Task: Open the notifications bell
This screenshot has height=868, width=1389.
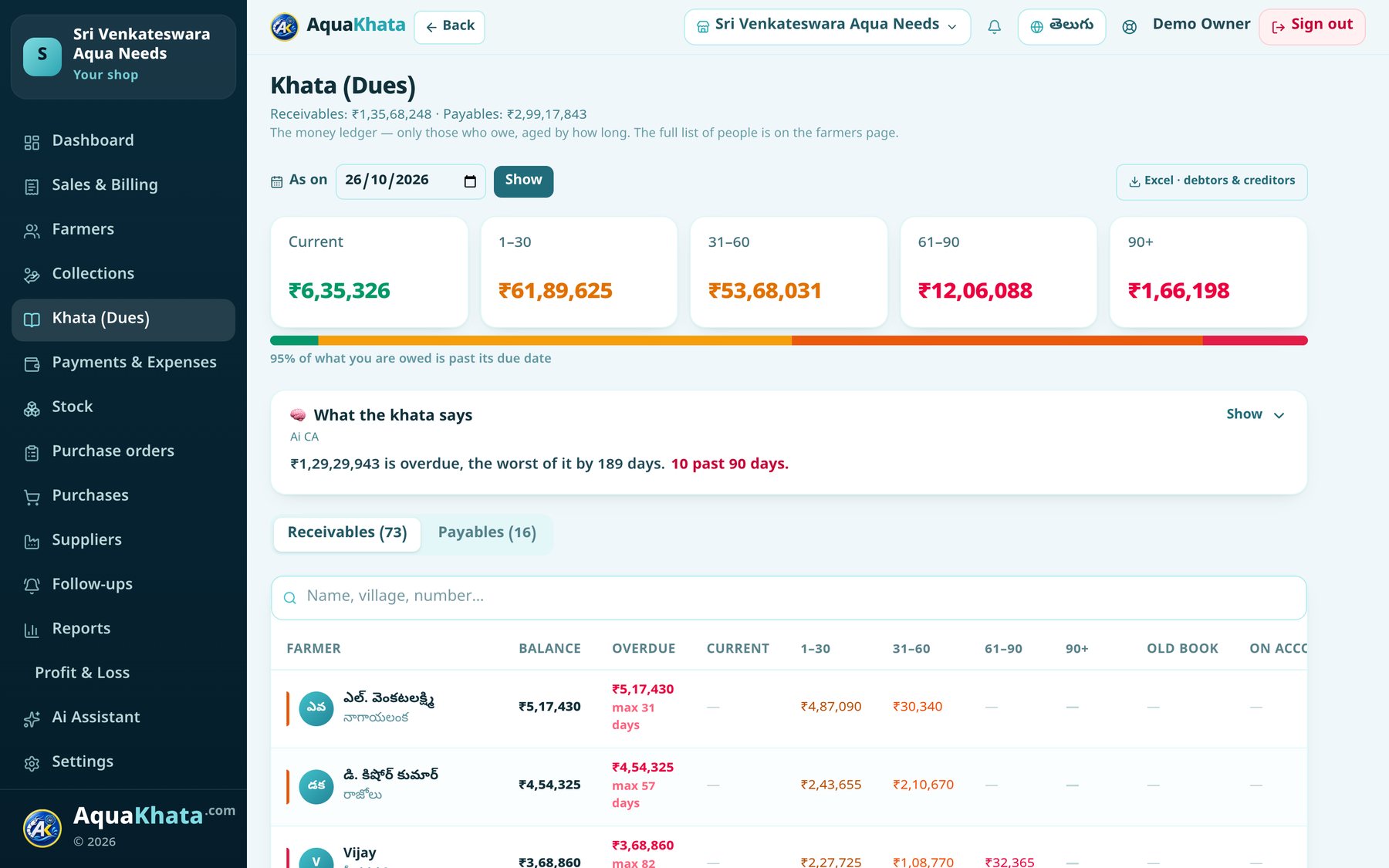Action: [x=994, y=27]
